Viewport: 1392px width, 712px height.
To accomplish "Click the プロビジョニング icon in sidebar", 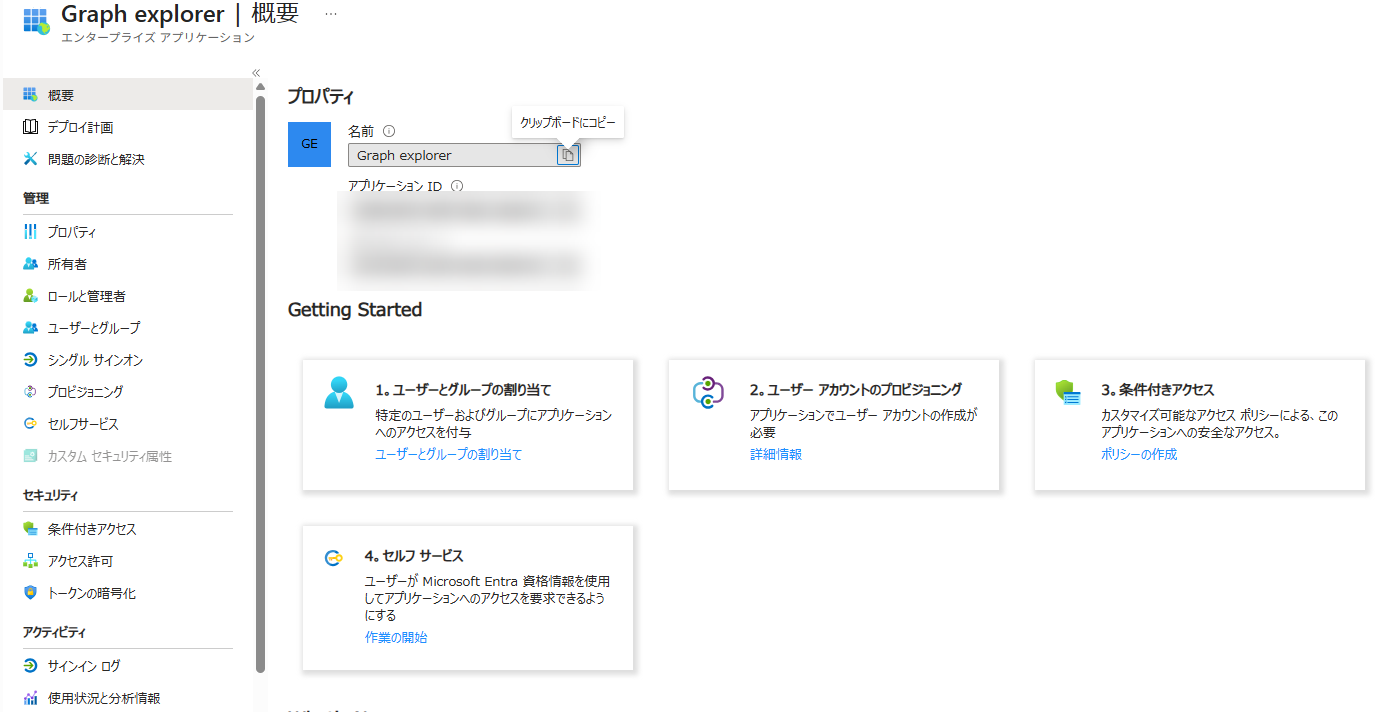I will coord(30,392).
